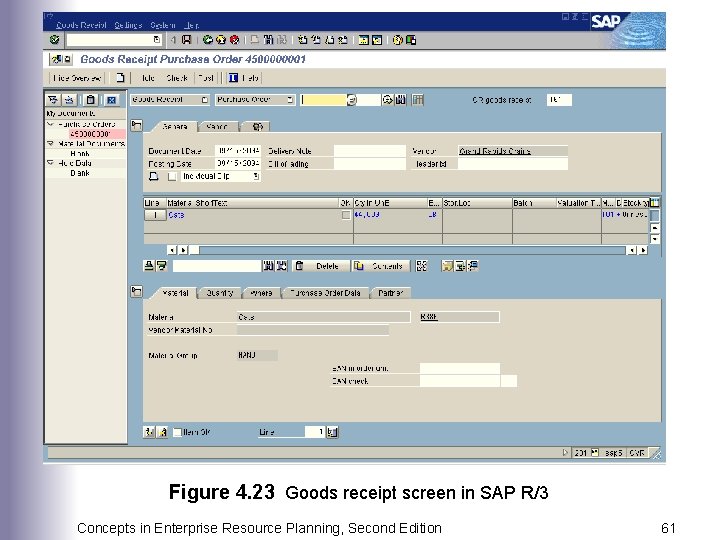Open the System menu
720x540 pixels.
point(163,25)
